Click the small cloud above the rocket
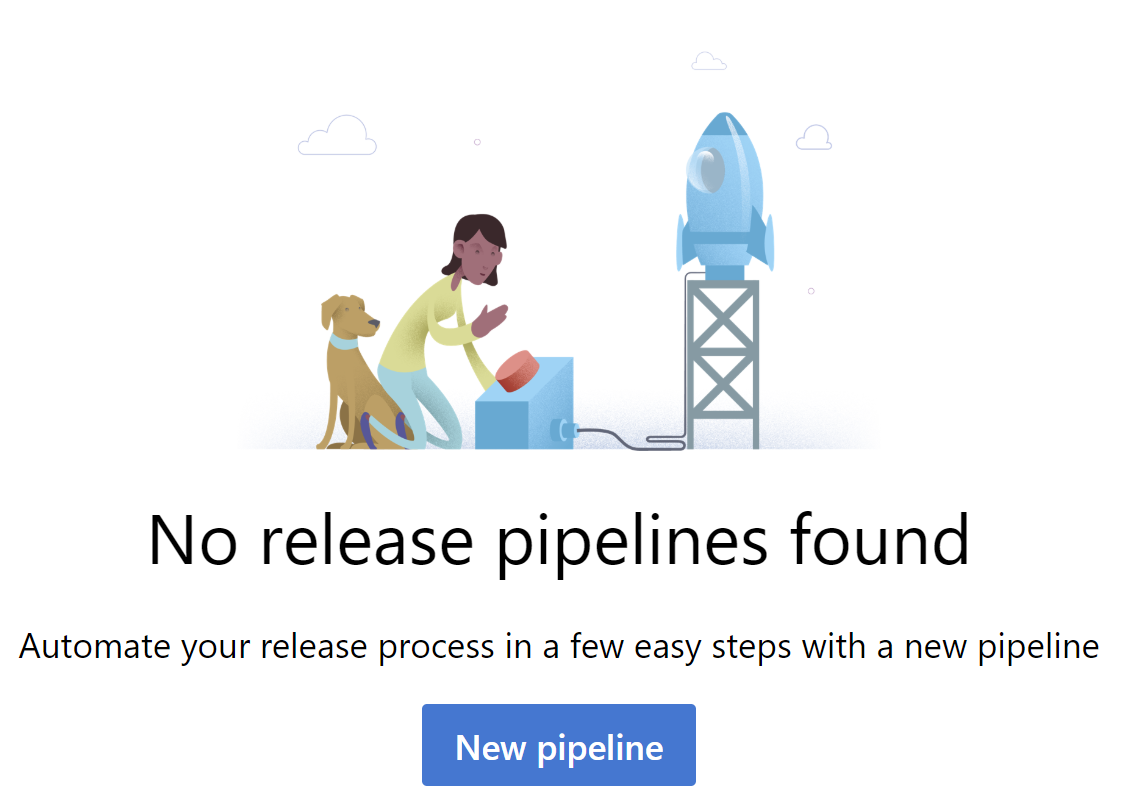The width and height of the screenshot is (1131, 795). [x=709, y=61]
